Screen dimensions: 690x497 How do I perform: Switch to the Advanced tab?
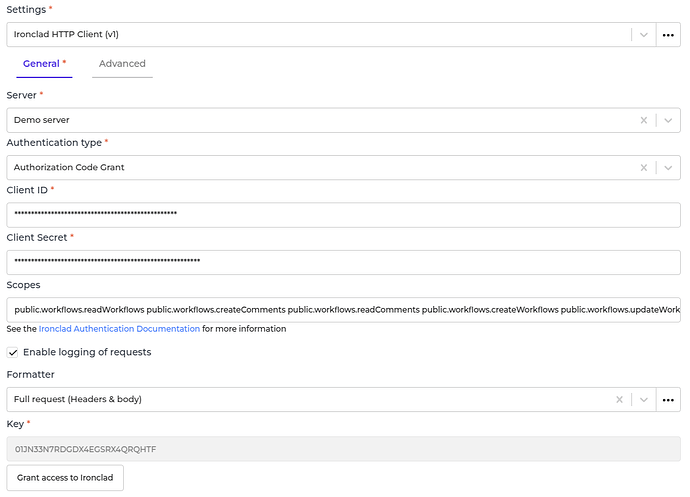[x=122, y=64]
